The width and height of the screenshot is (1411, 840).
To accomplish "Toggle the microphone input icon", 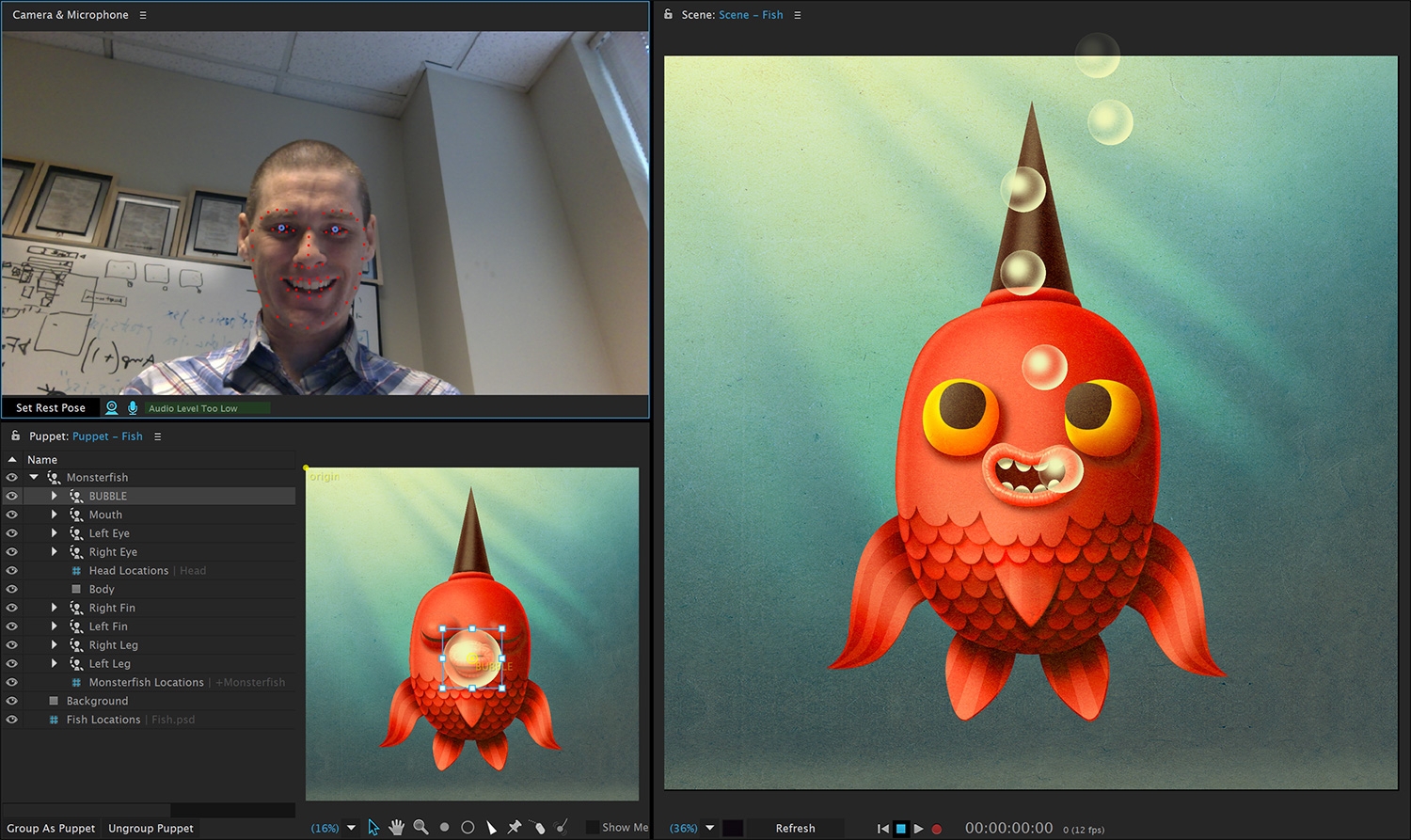I will pos(133,408).
